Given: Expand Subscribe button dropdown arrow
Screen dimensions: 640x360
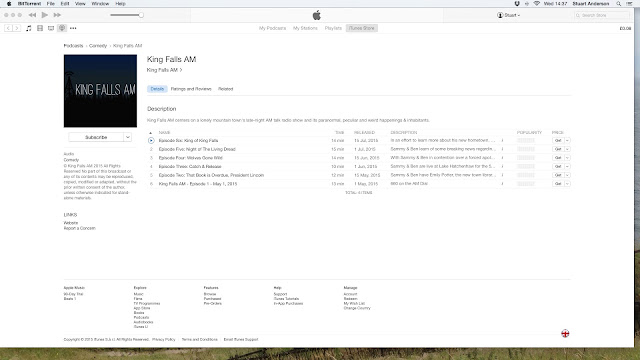Looking at the screenshot, I should pos(128,137).
